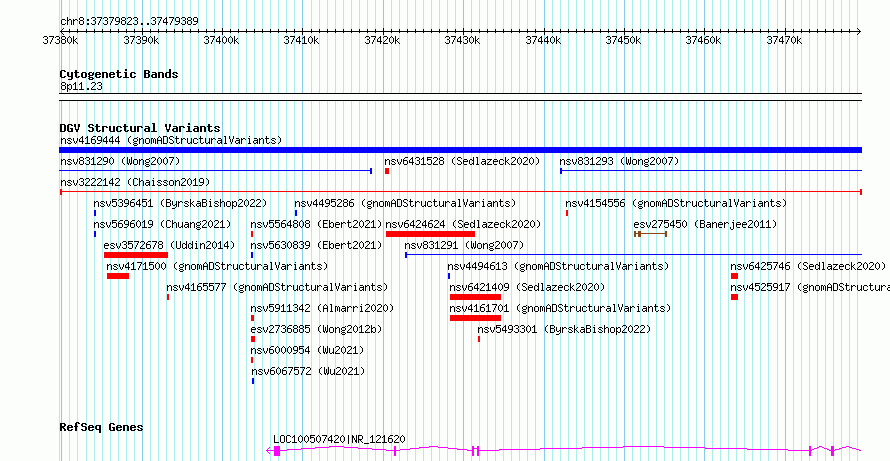This screenshot has width=890, height=461.
Task: Click the small red marker under nsv6431528
Action: pos(387,171)
